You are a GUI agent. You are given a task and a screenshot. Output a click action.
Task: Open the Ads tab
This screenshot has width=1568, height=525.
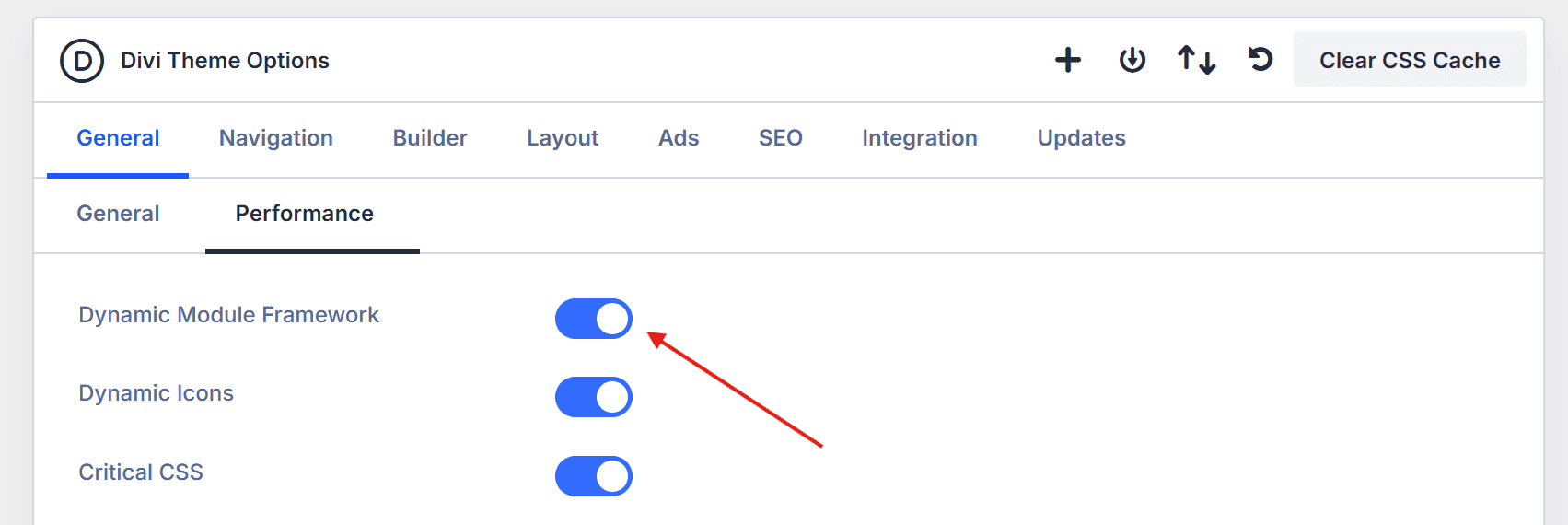[679, 138]
